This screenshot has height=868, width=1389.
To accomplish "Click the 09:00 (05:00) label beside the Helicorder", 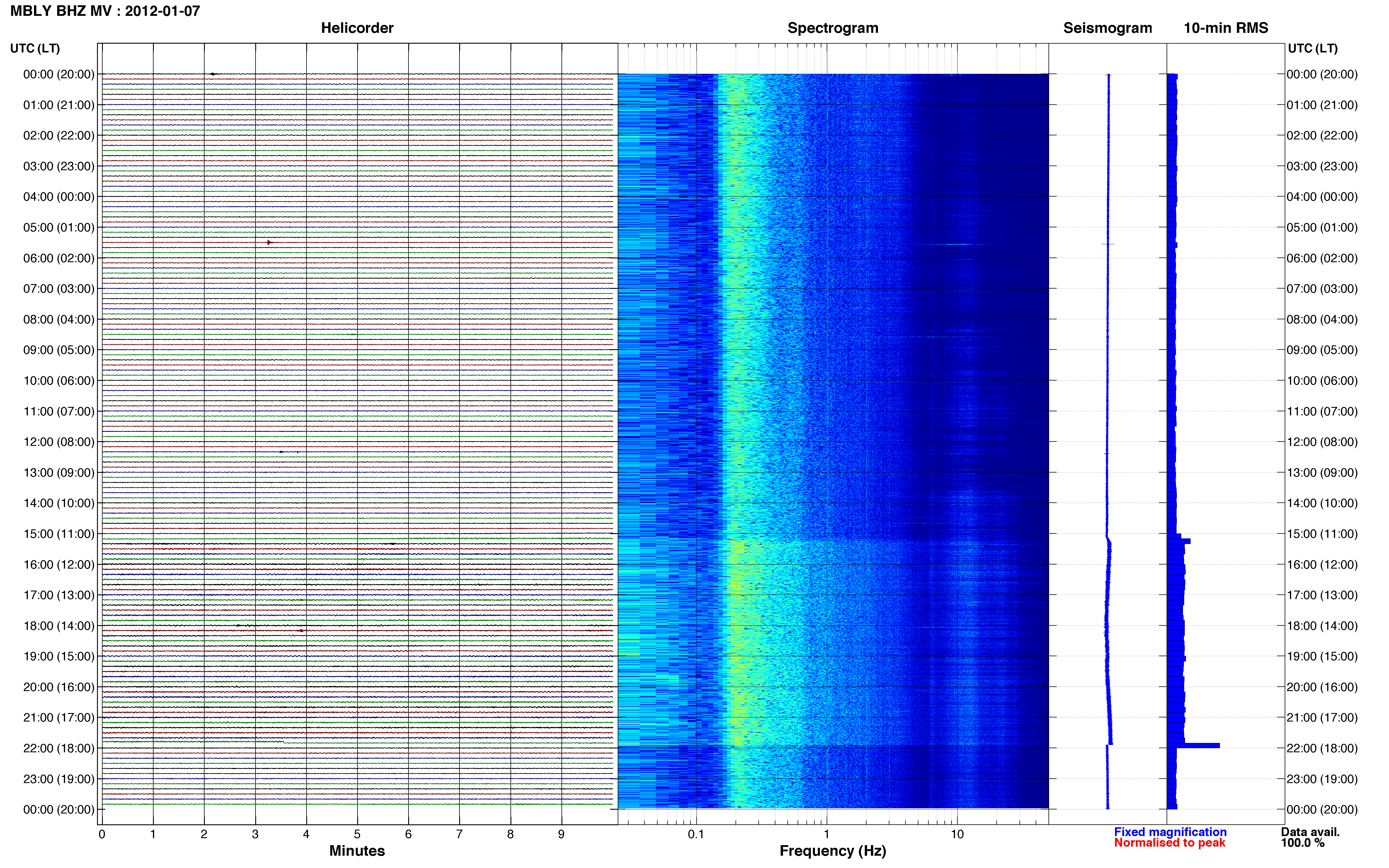I will [x=59, y=350].
